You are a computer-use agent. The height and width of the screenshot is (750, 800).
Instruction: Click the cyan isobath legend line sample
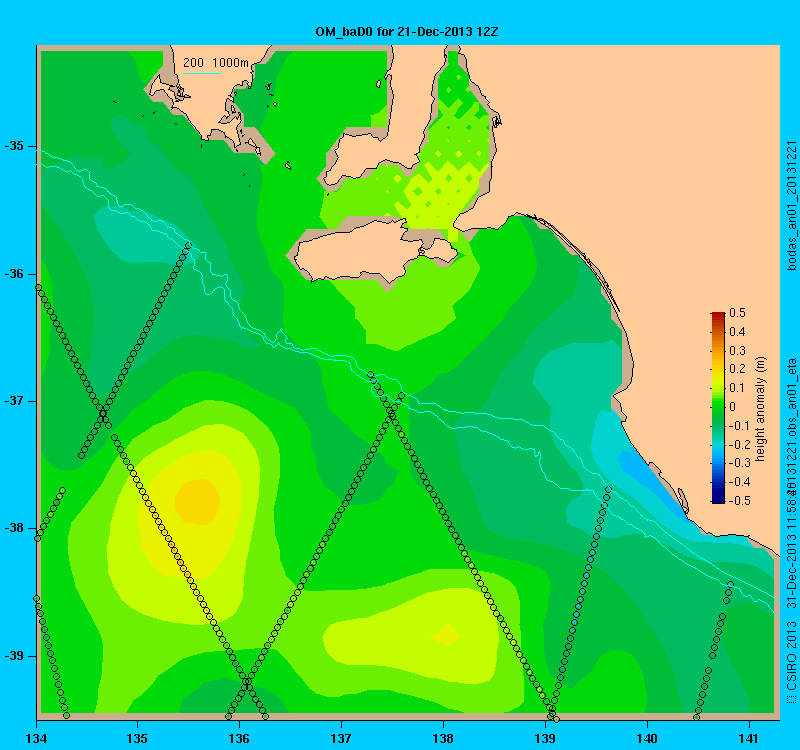click(x=202, y=73)
